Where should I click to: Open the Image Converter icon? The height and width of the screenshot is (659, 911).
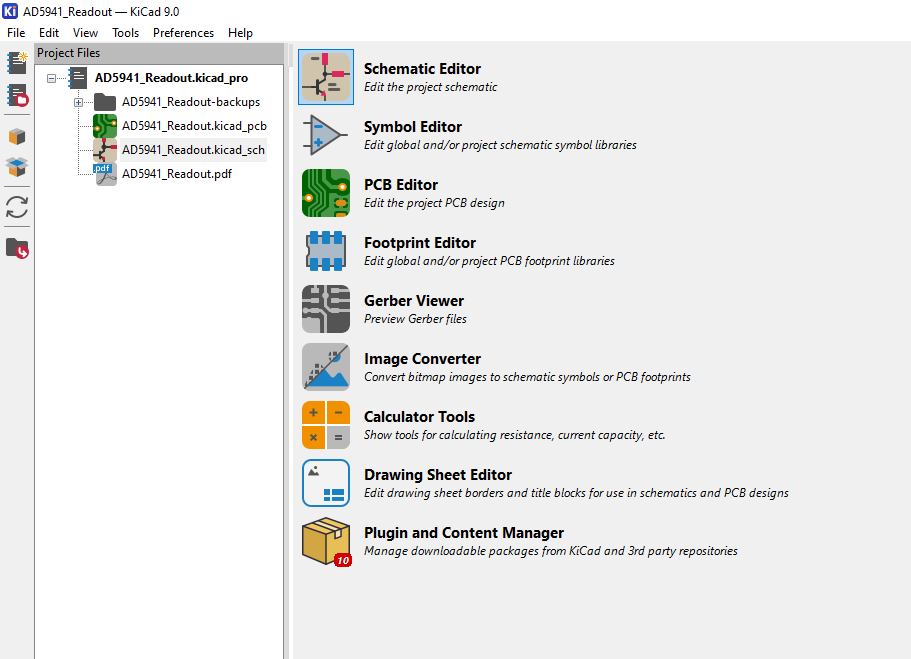[326, 367]
